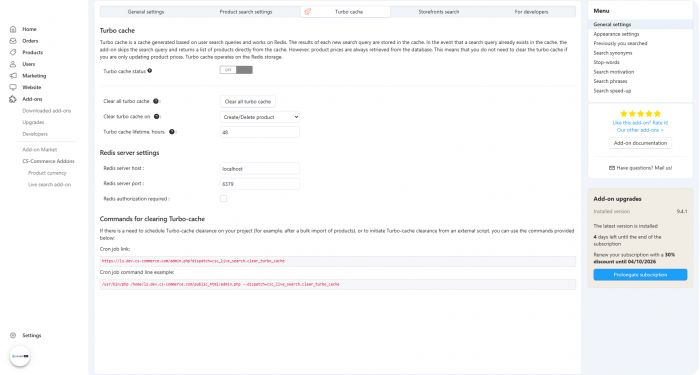
Task: Click the five-star rating icons
Action: (x=640, y=114)
